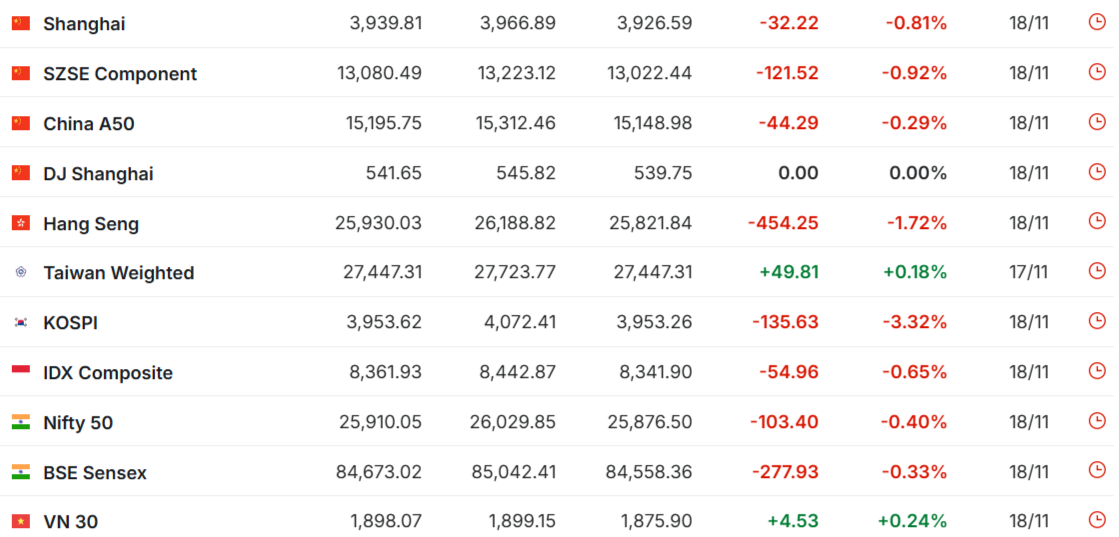
Task: Click the Hang Seng -1.72% change value
Action: click(x=916, y=223)
